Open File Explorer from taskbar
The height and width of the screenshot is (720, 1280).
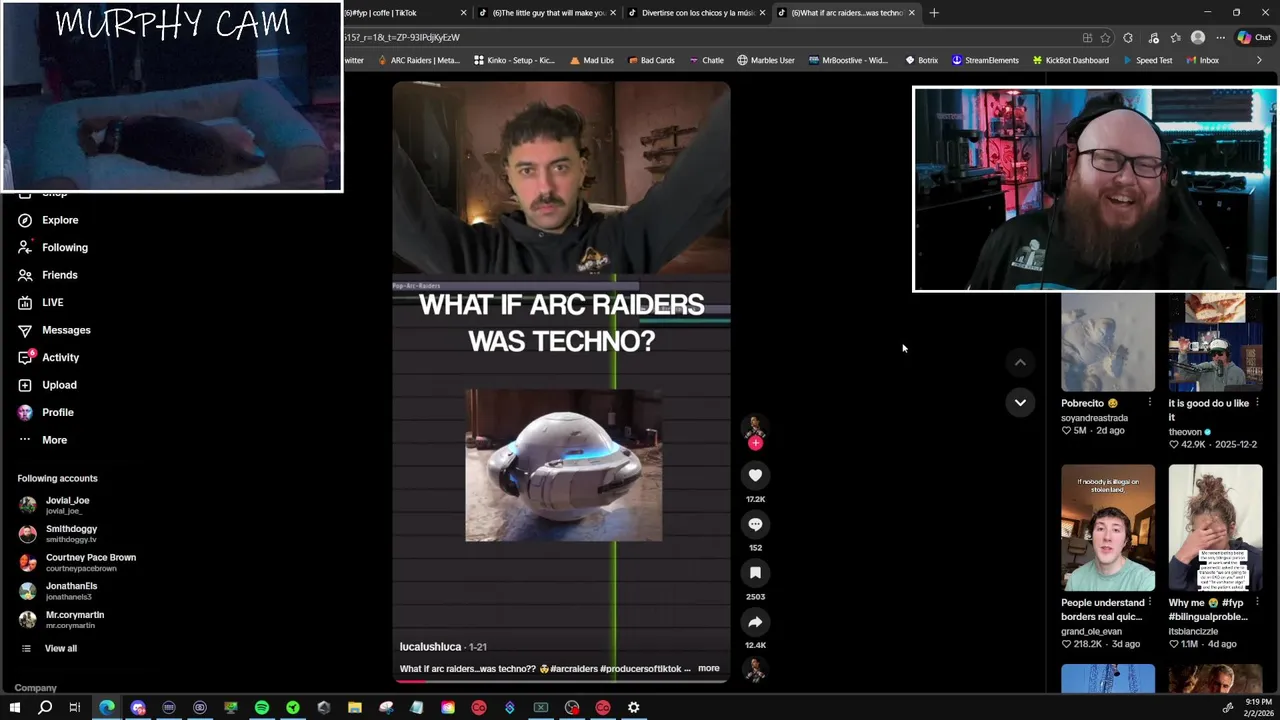coord(355,707)
